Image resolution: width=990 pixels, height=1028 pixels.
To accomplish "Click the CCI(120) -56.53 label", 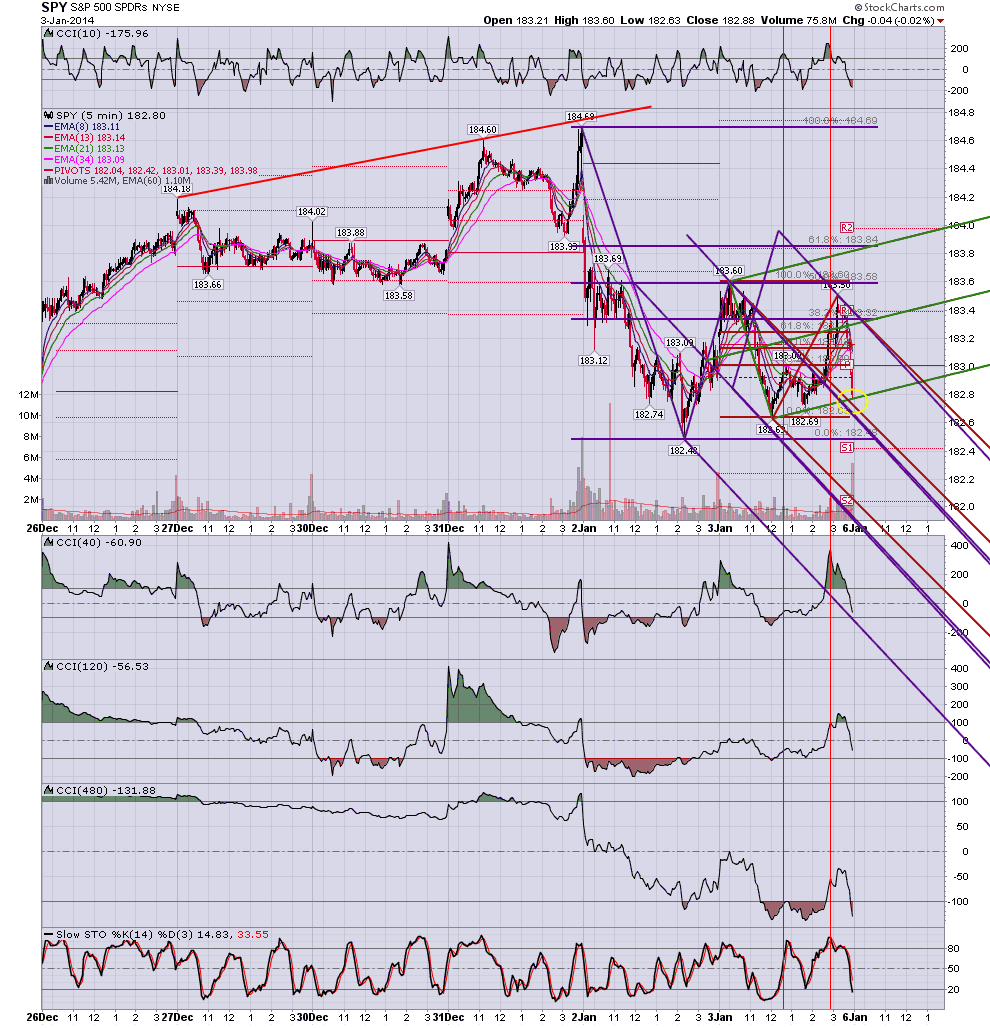I will (x=102, y=666).
